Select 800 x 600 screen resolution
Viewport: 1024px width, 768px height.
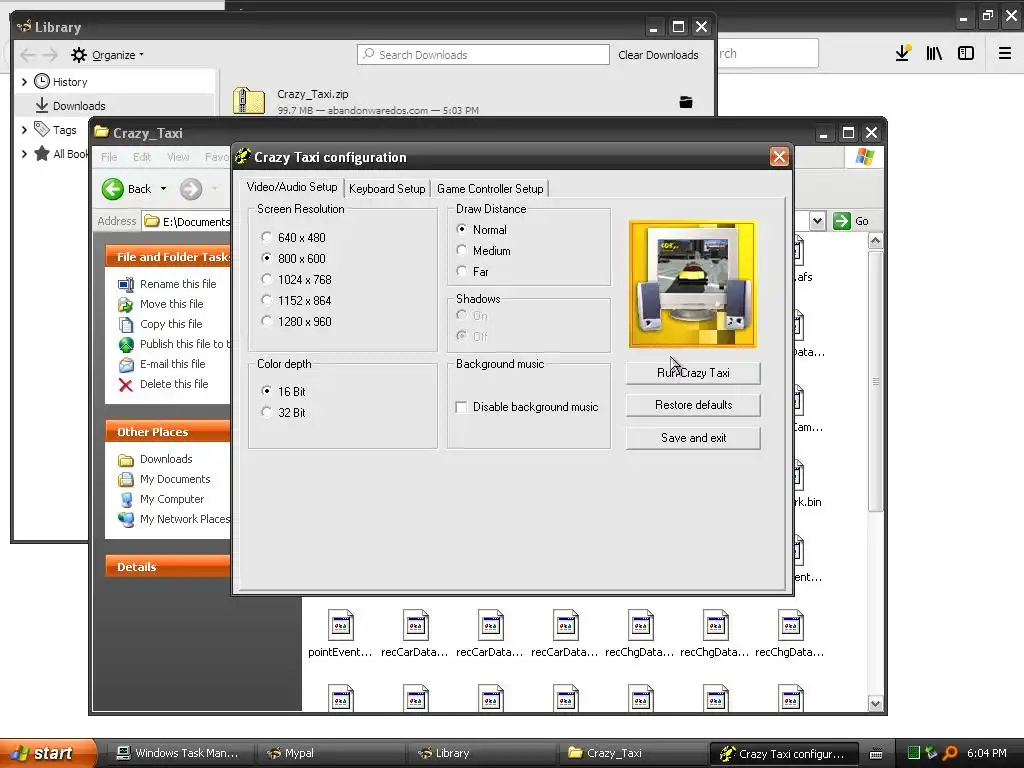[266, 258]
